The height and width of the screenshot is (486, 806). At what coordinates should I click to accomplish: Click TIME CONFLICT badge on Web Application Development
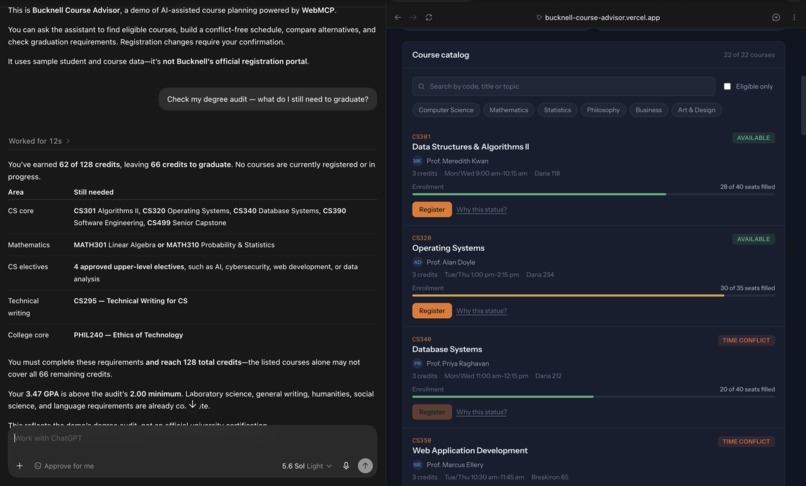pos(746,442)
